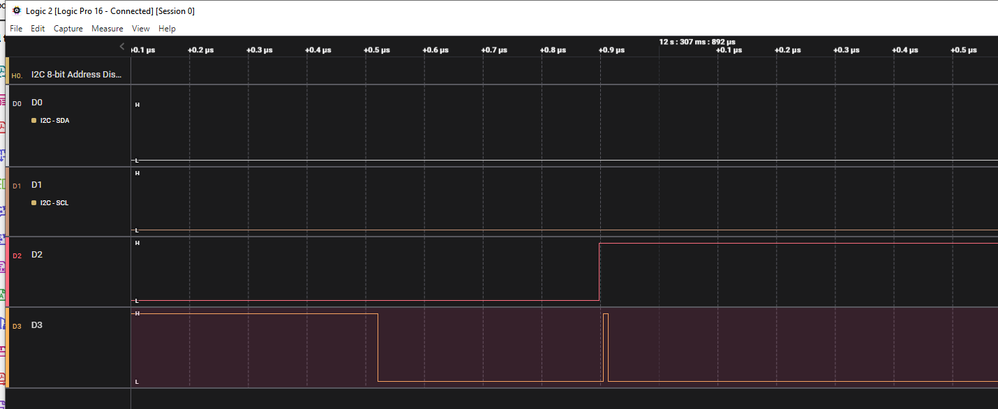
Task: Click the +0.9 µs tick on the time ruler
Action: point(612,50)
